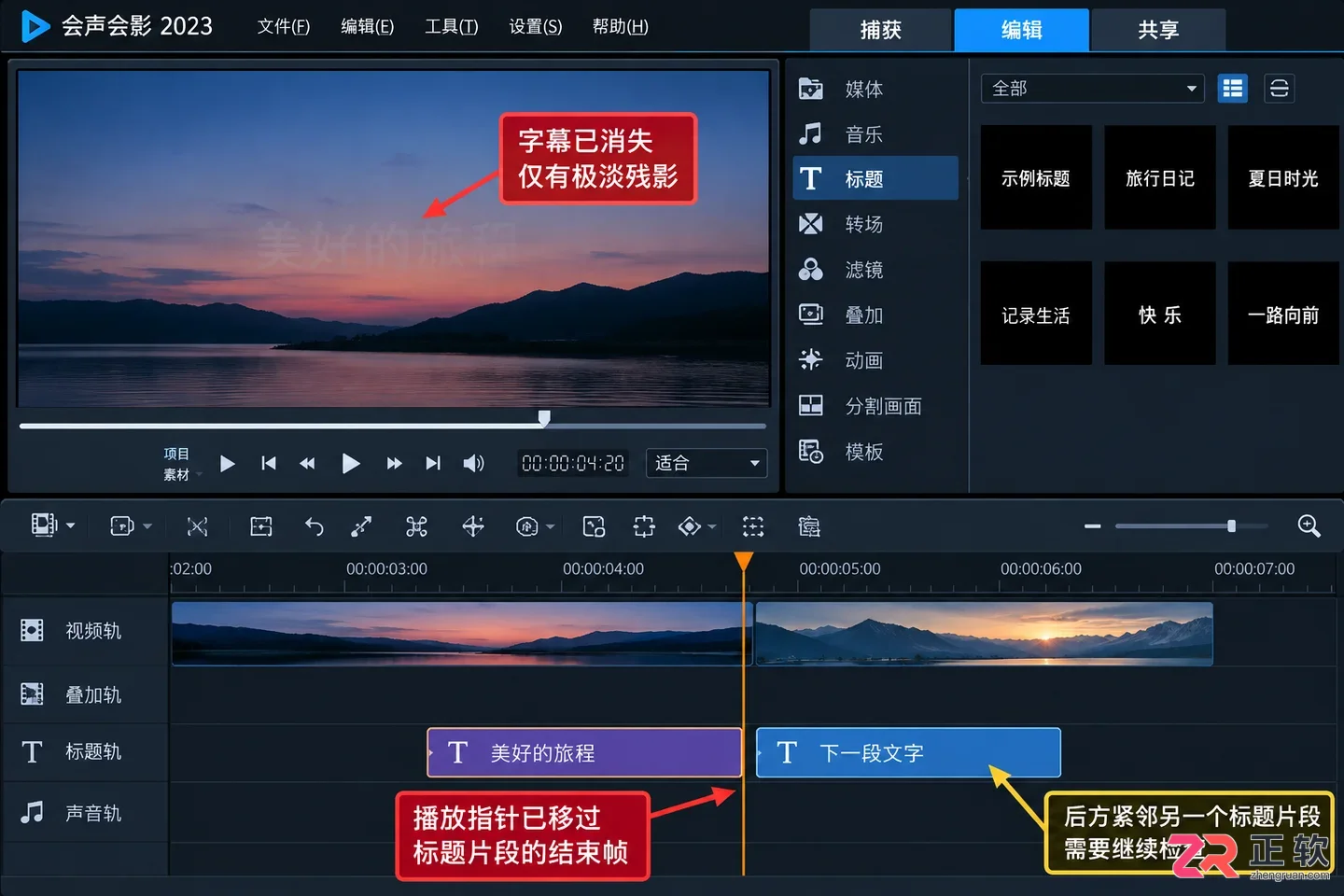Open the 文件(F) menu
Viewport: 1344px width, 896px height.
284,26
